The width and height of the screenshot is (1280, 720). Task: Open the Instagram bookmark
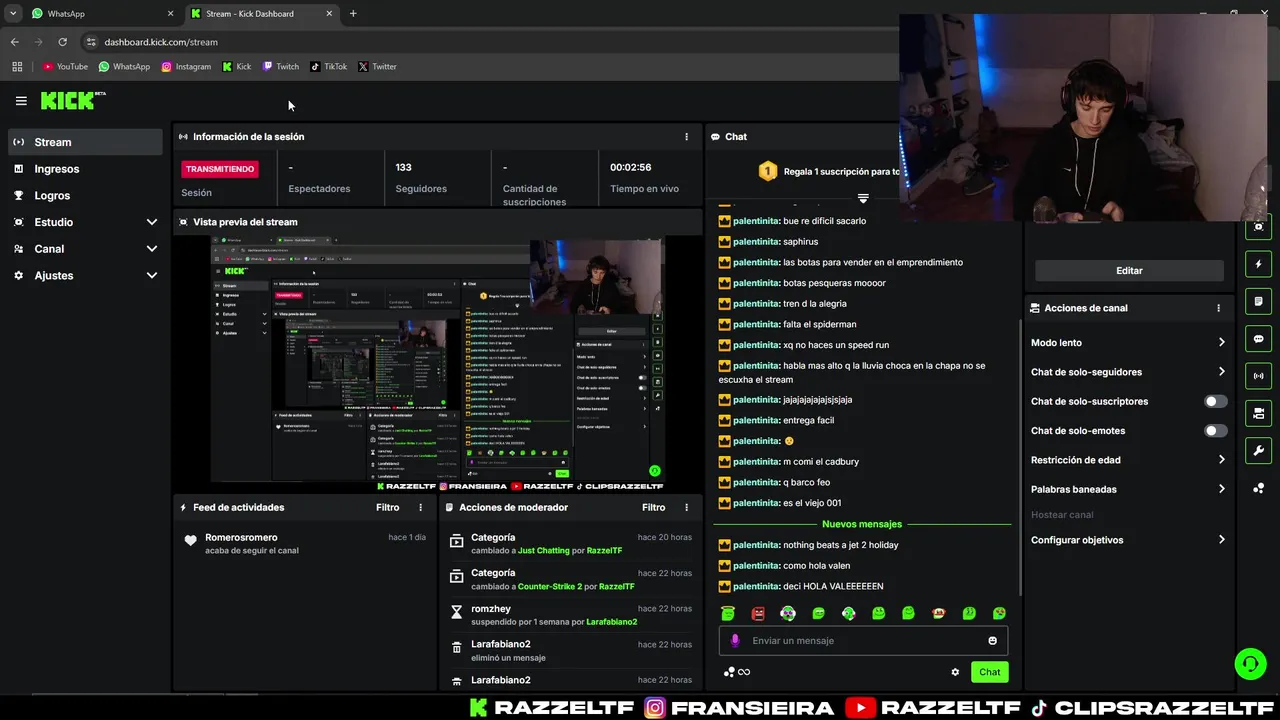pyautogui.click(x=186, y=67)
